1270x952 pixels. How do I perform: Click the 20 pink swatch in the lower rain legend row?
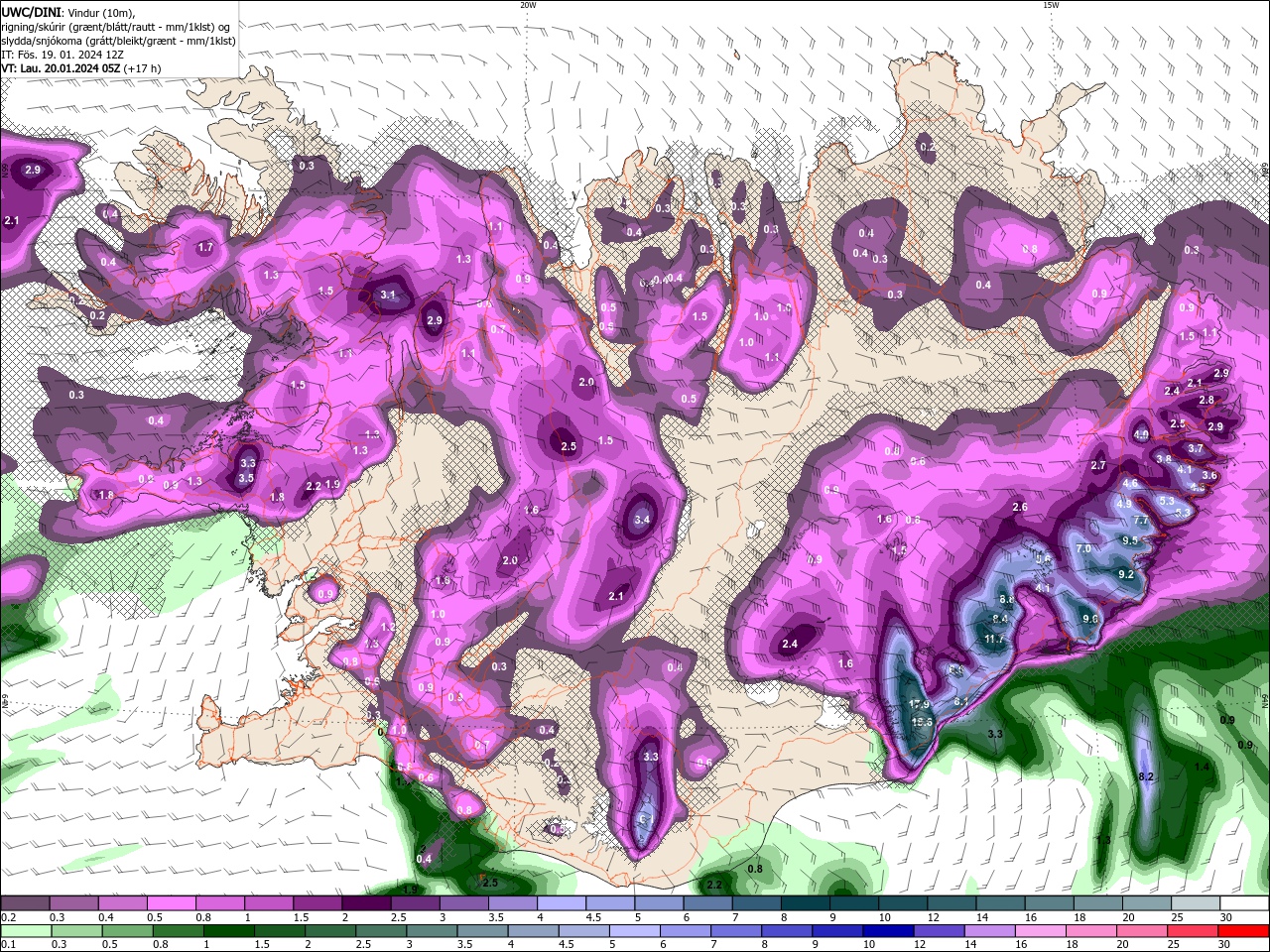[1141, 931]
